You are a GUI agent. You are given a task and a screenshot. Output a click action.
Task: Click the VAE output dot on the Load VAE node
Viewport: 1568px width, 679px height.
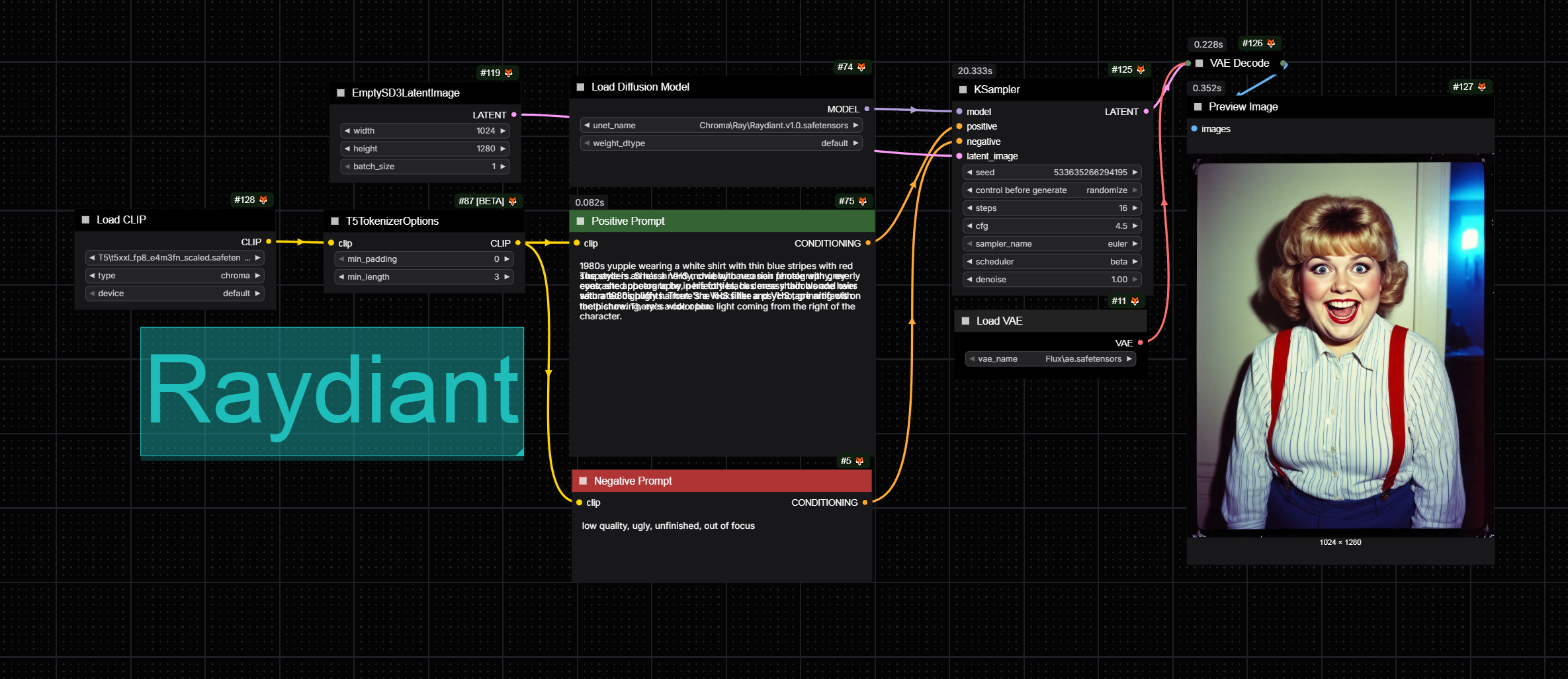1140,343
